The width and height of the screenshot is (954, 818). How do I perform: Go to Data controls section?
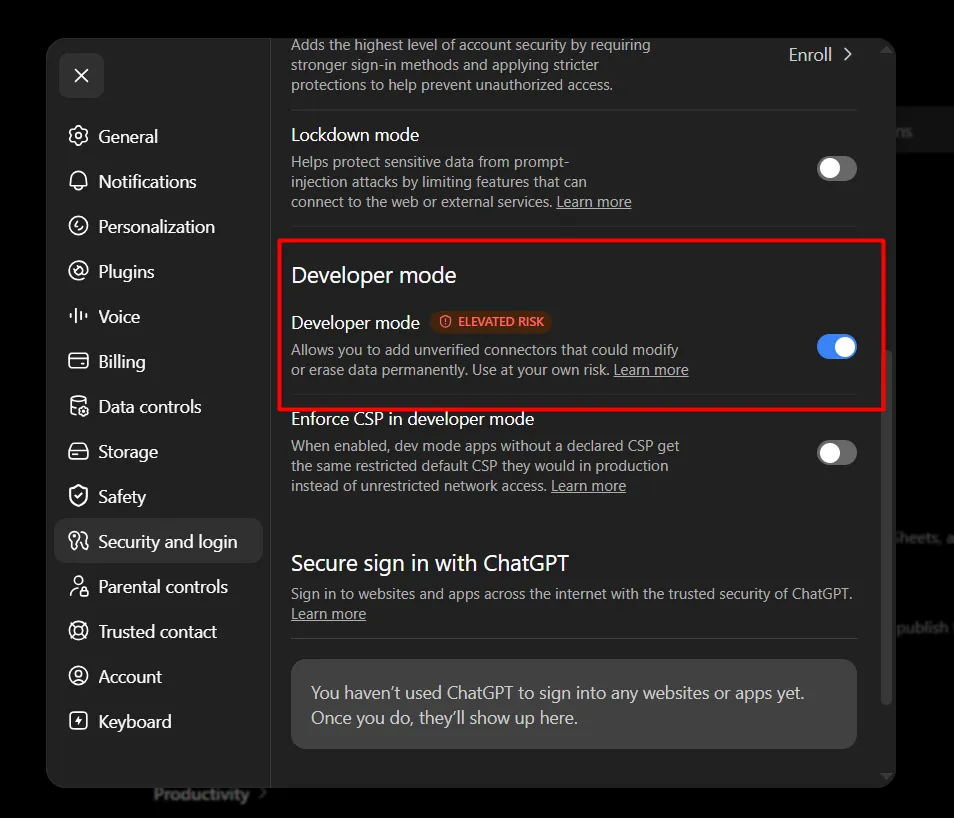coord(158,407)
